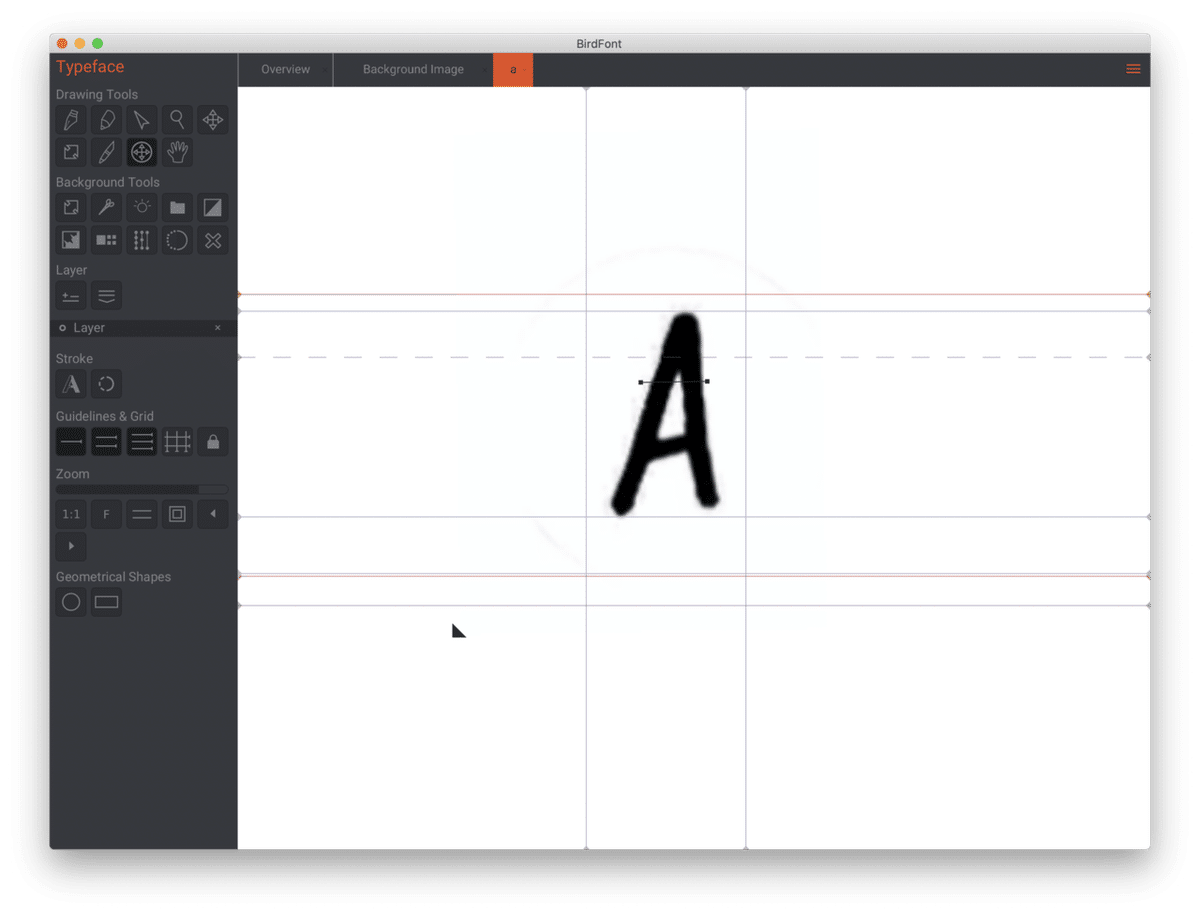Click the black letter A background image
The width and height of the screenshot is (1200, 915).
(666, 414)
